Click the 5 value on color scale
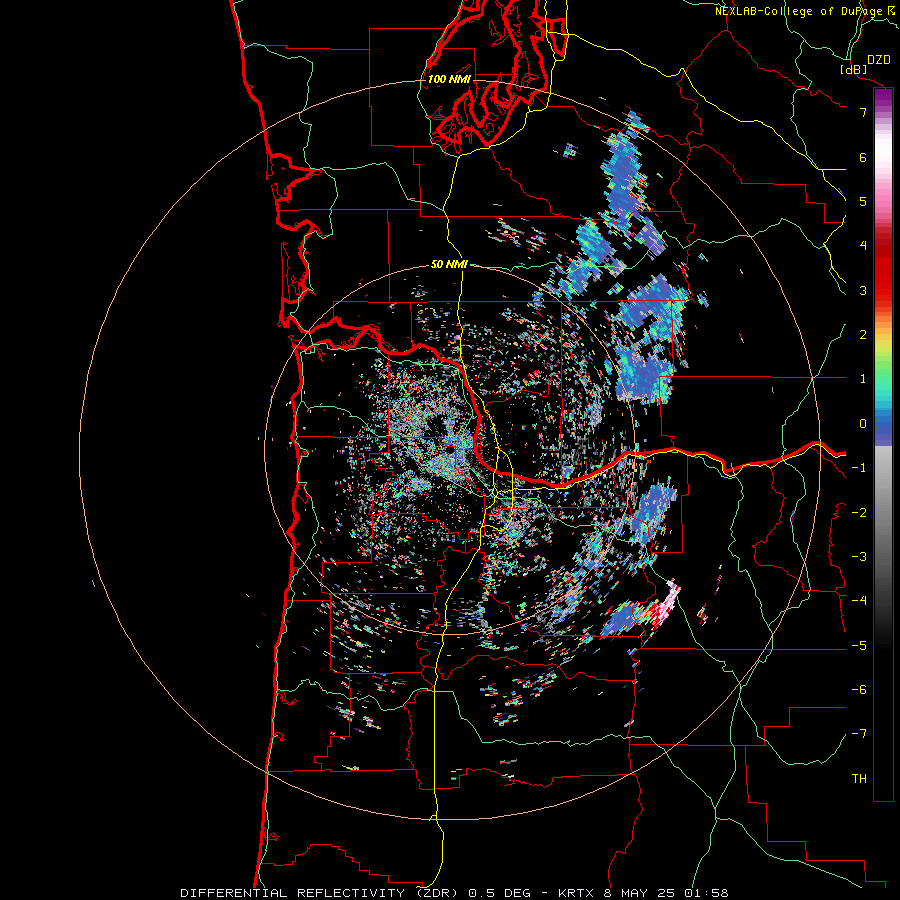 [863, 201]
